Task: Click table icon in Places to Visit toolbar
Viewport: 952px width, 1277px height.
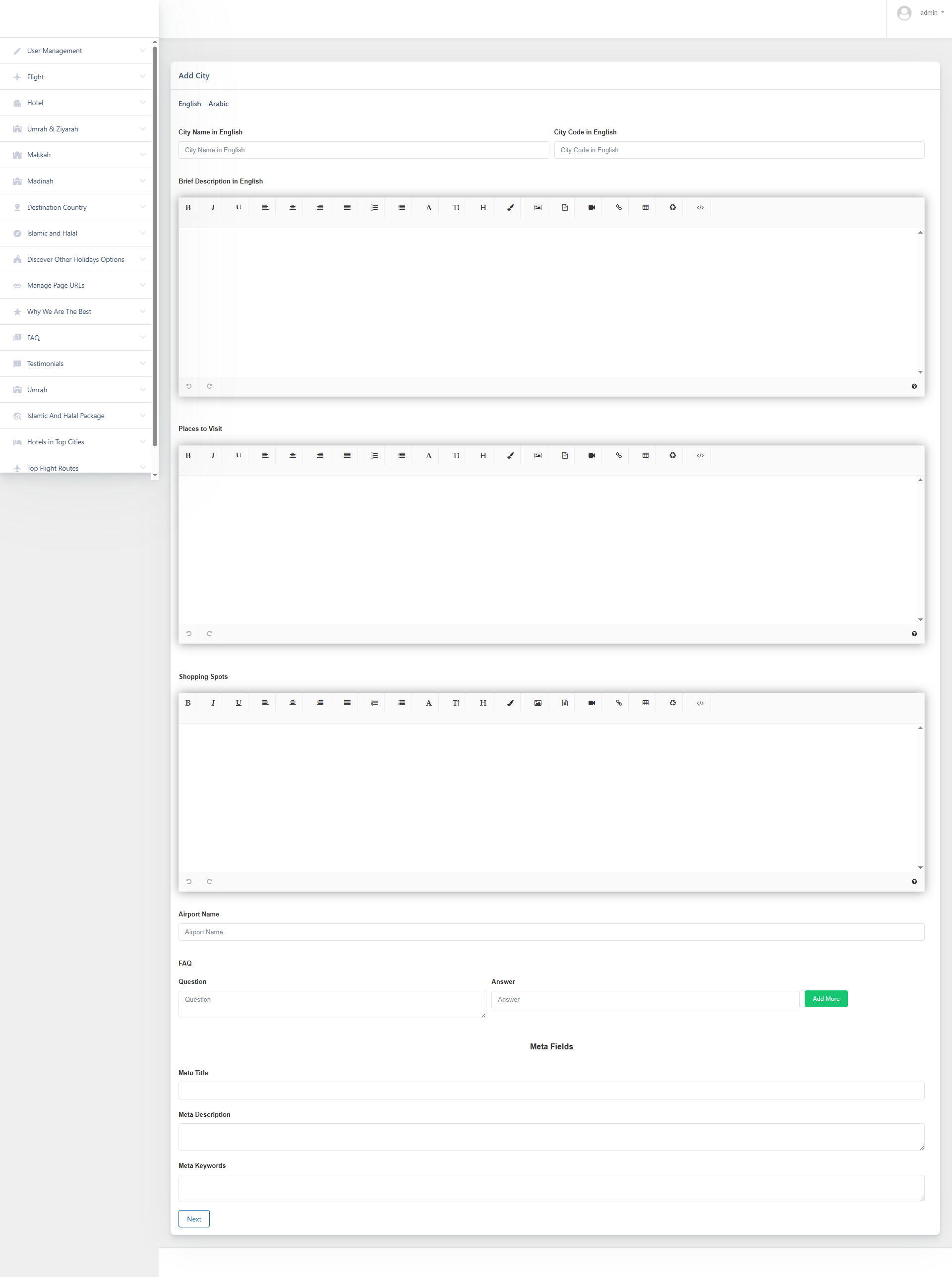Action: click(x=646, y=455)
